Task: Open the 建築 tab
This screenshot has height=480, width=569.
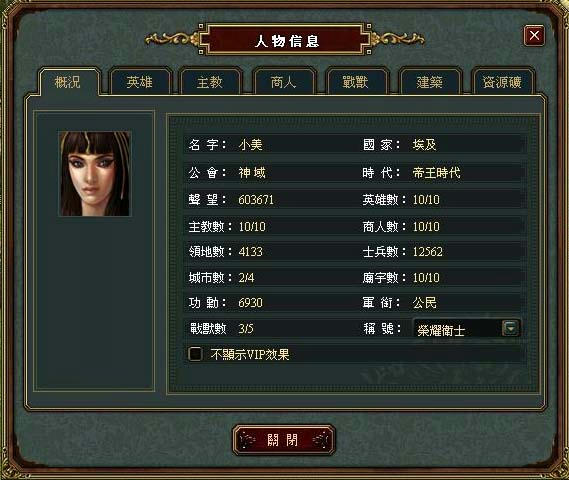Action: click(430, 82)
